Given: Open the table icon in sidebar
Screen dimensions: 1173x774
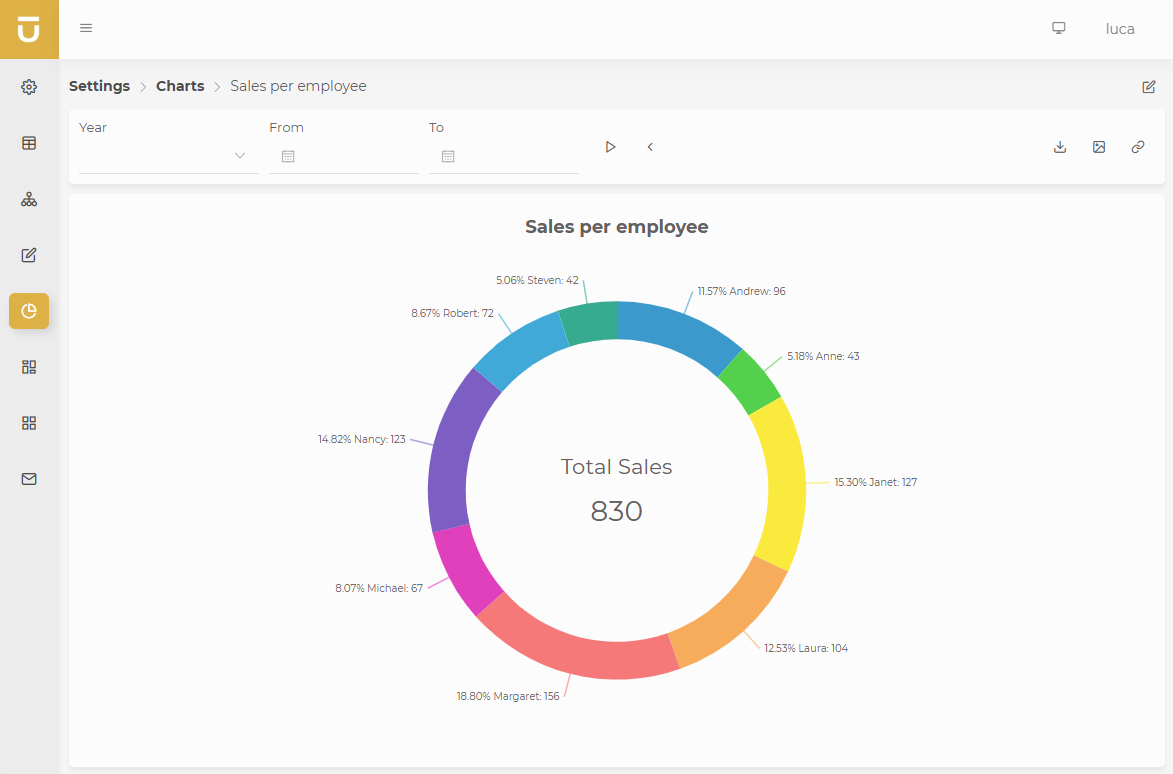Looking at the screenshot, I should [x=29, y=143].
